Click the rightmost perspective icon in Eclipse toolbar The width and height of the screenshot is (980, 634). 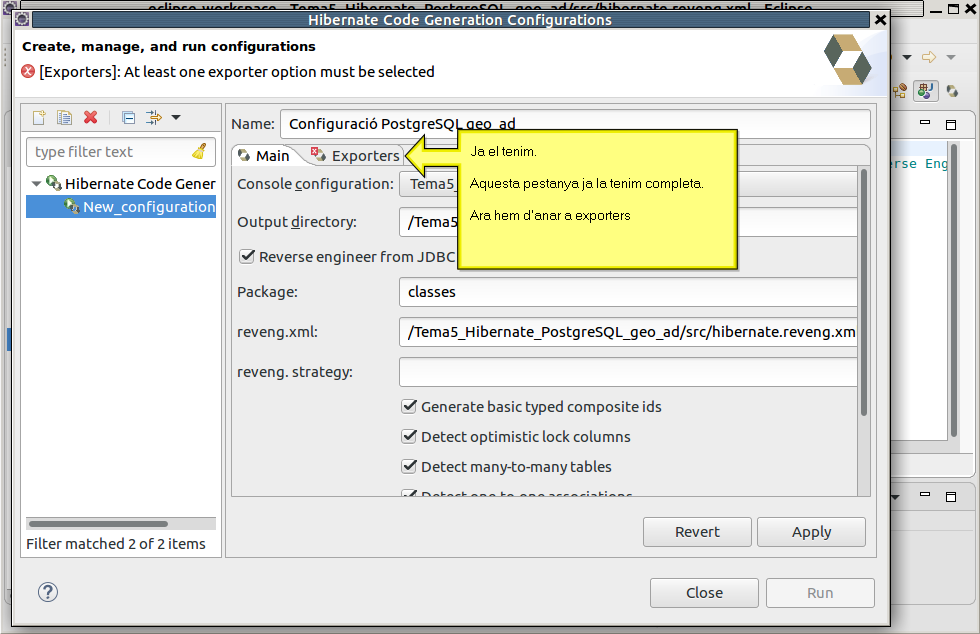pos(952,91)
